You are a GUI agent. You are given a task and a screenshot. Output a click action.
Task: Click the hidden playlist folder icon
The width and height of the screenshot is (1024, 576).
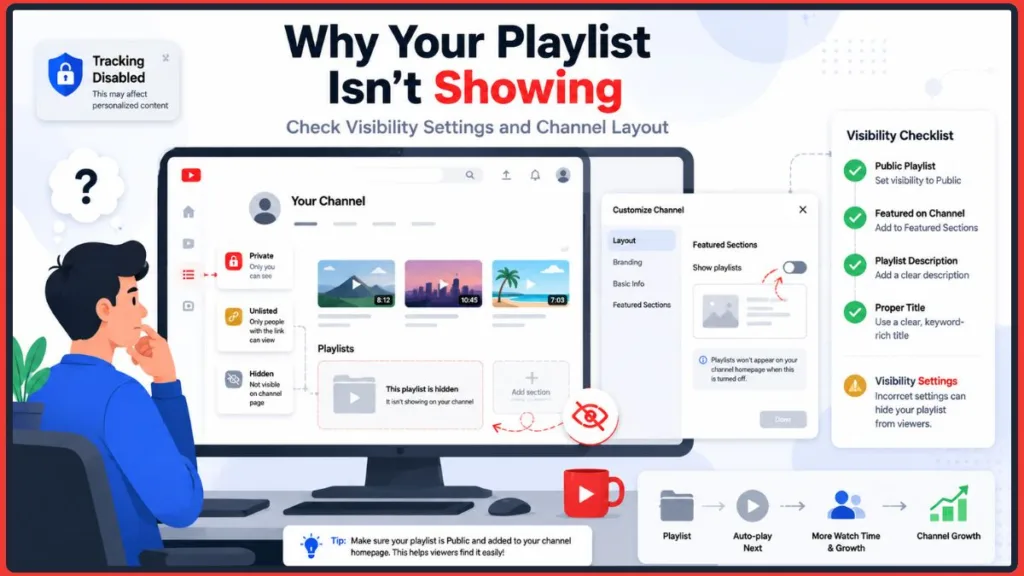coord(354,394)
